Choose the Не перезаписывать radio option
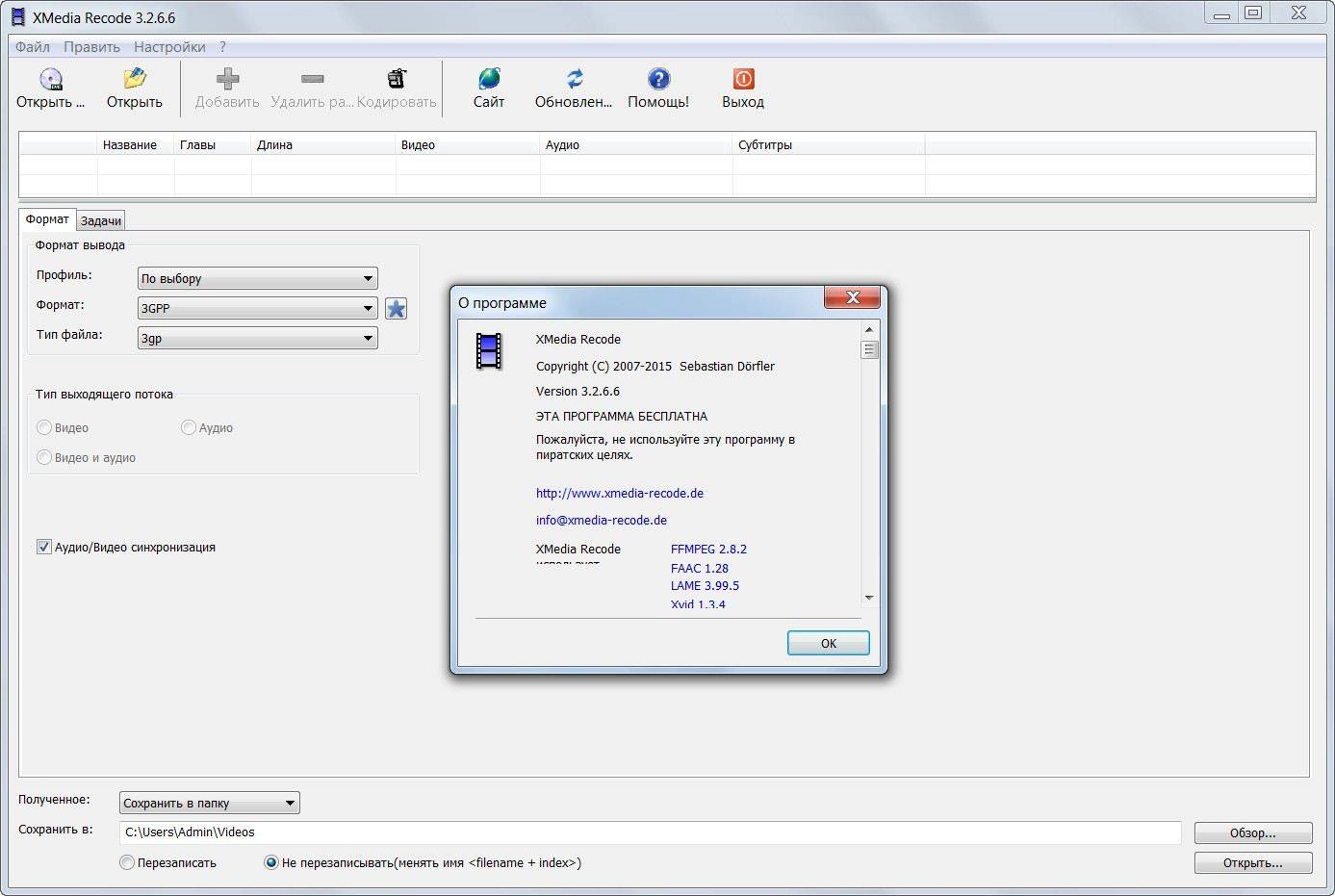Viewport: 1335px width, 896px height. [x=271, y=862]
